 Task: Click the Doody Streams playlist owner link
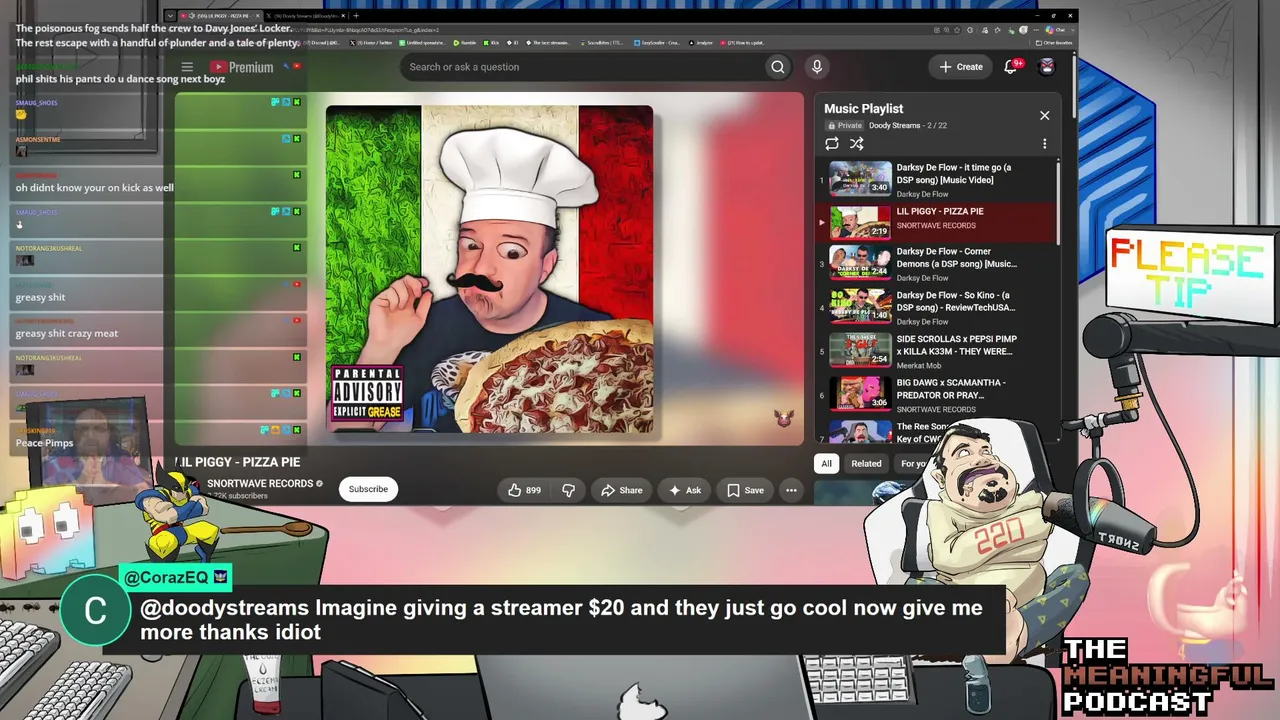pos(894,126)
